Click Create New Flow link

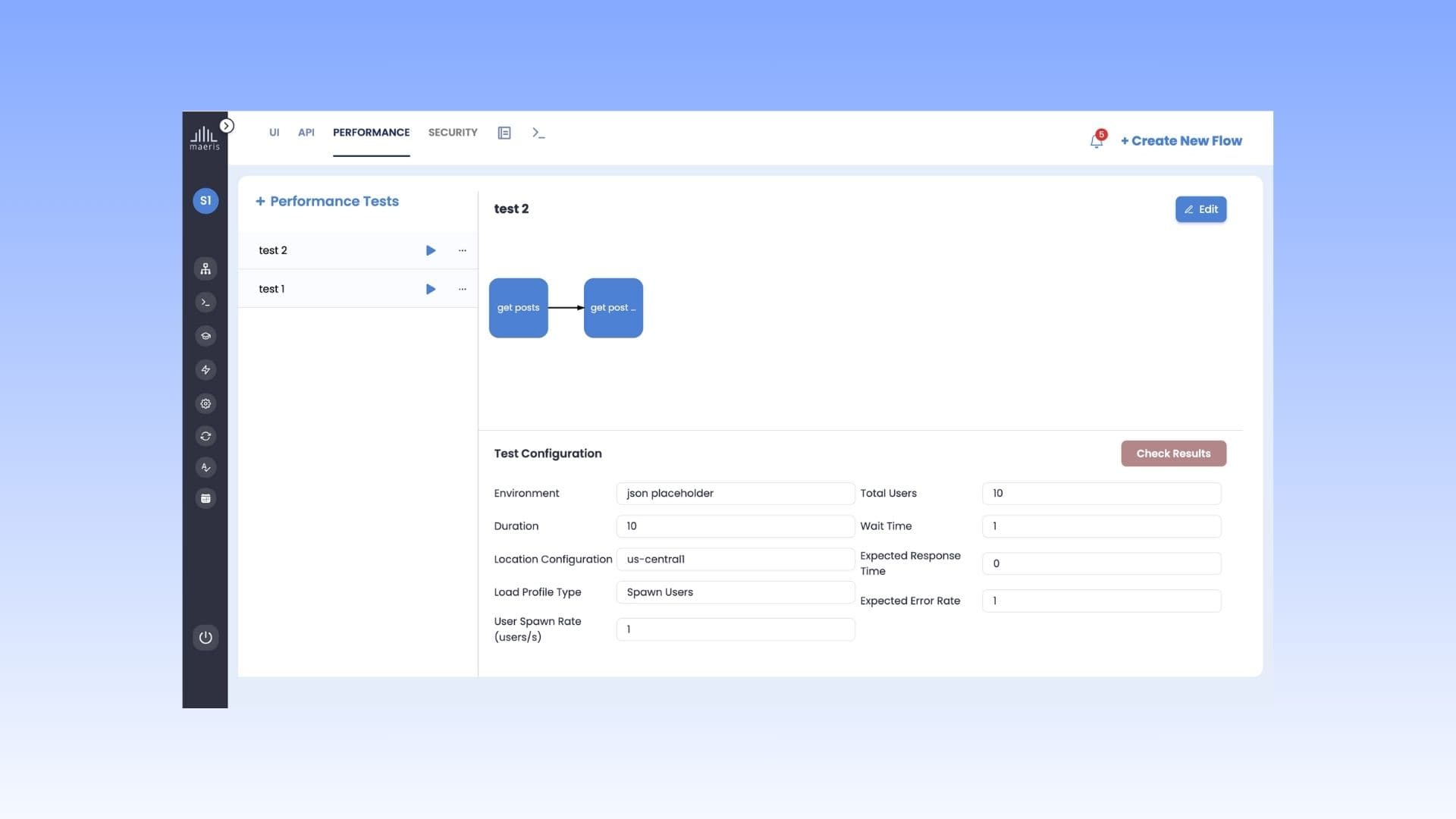tap(1181, 141)
